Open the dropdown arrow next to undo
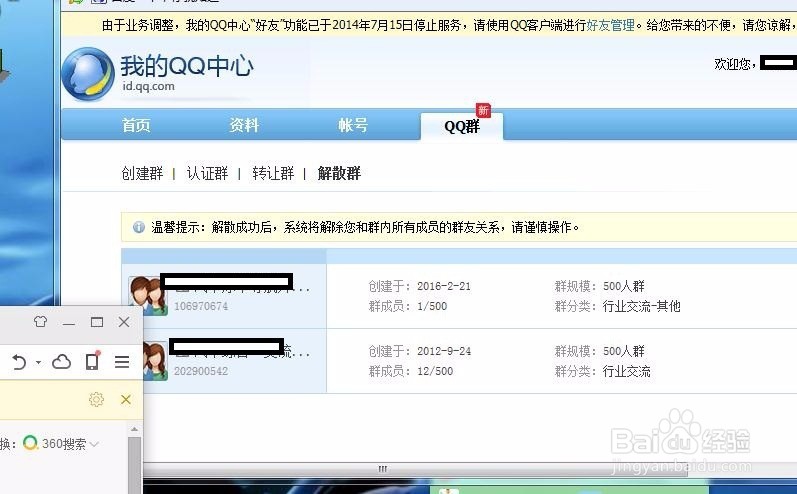This screenshot has width=797, height=494. click(39, 362)
